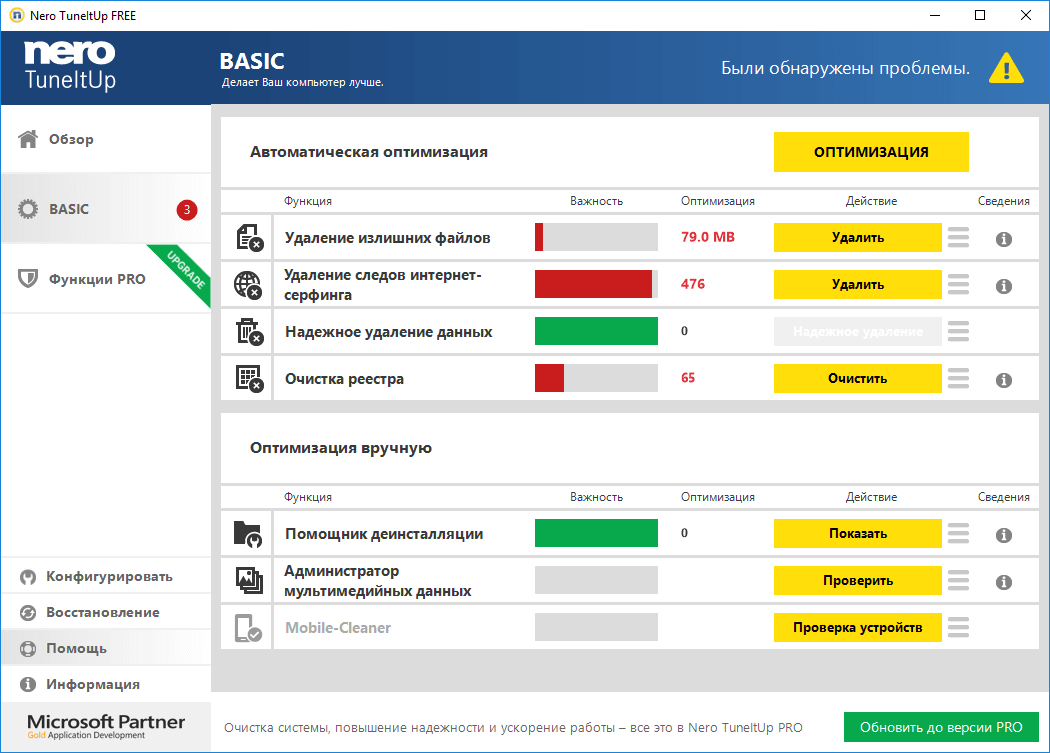Open details menu for Mobile-Cleaner row
The width and height of the screenshot is (1050, 753).
click(x=958, y=627)
